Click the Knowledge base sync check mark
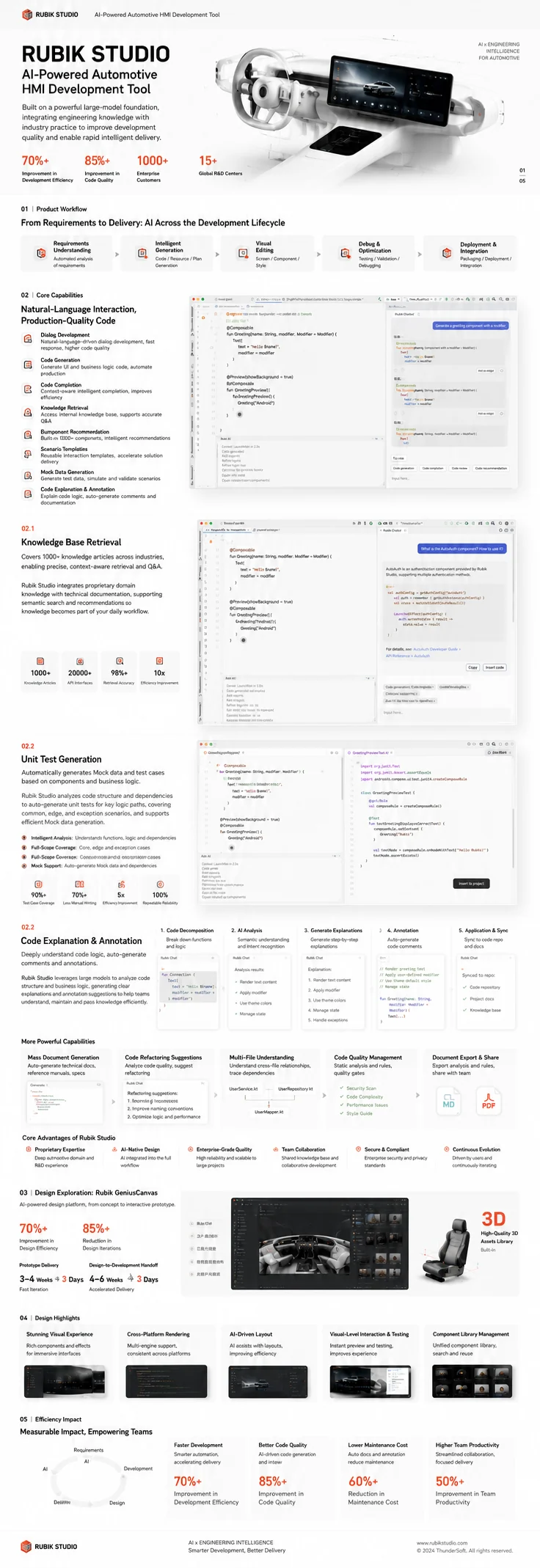This screenshot has height=1568, width=540. pos(464,1010)
